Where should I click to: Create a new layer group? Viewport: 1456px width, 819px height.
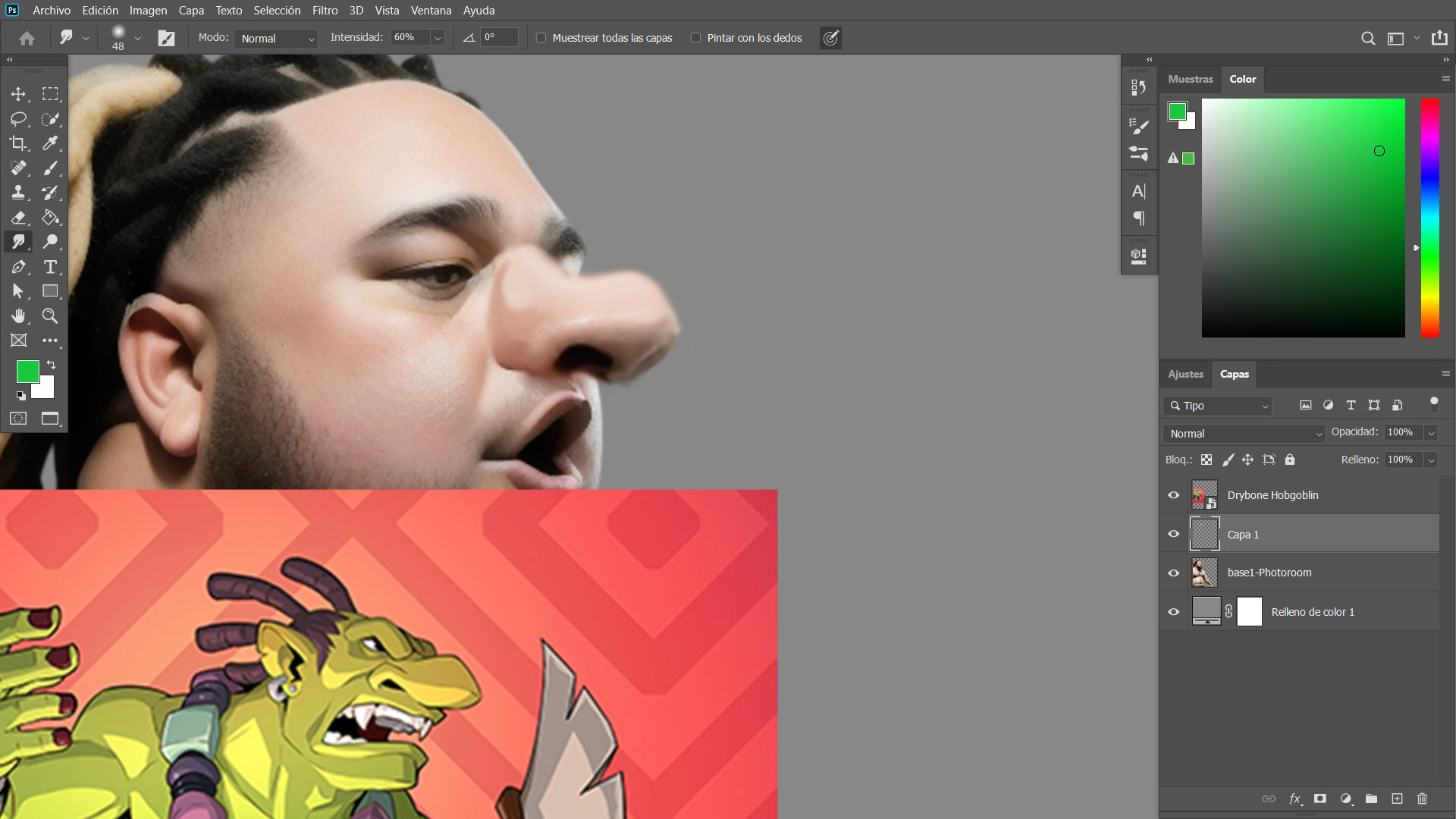(x=1371, y=799)
